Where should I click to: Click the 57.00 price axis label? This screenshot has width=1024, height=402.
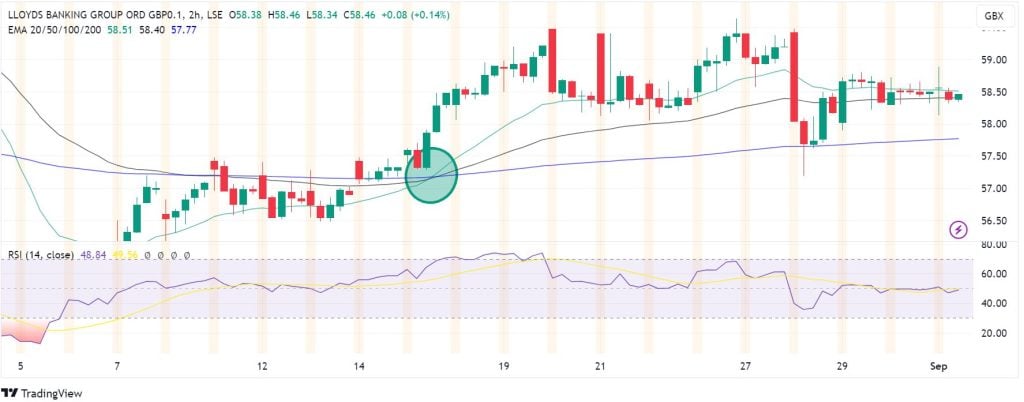pos(991,189)
